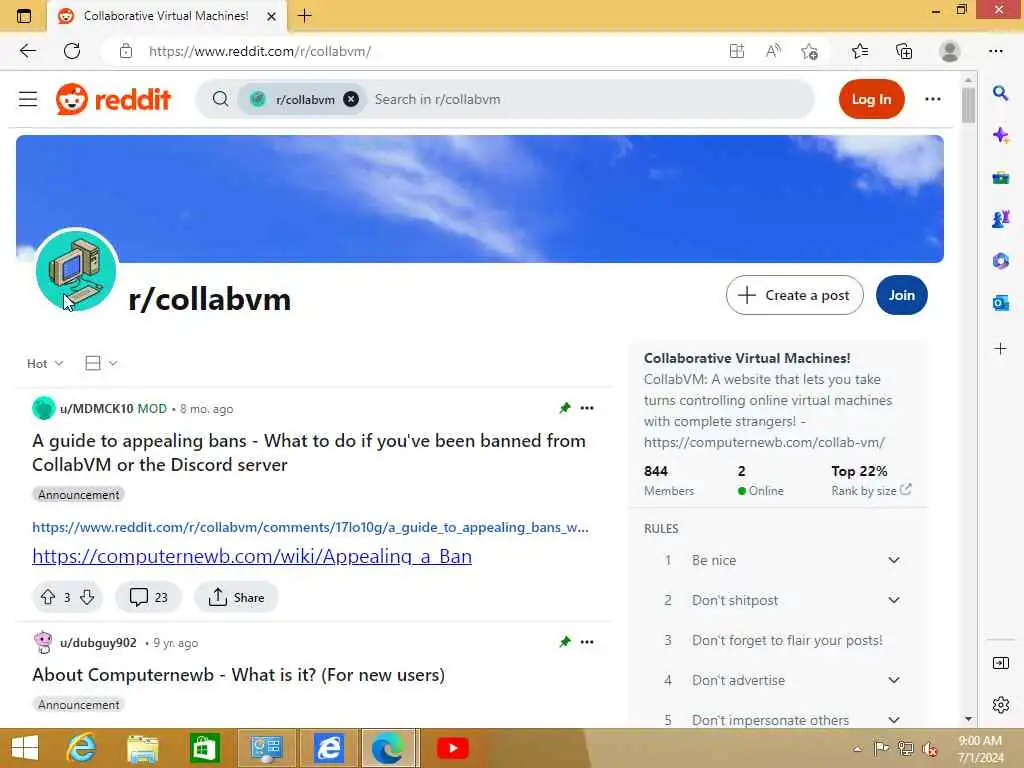Open sidebar settings gear icon
The image size is (1024, 768).
(x=1000, y=705)
